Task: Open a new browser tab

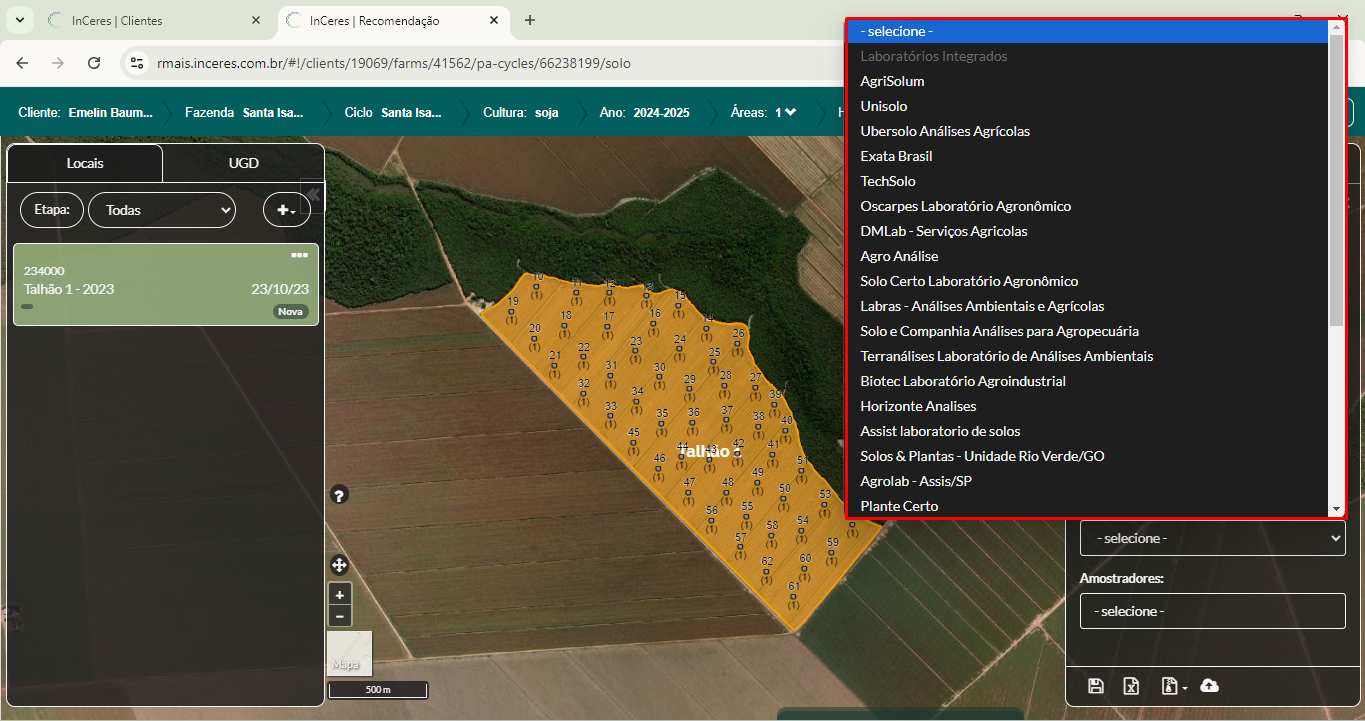Action: [530, 20]
